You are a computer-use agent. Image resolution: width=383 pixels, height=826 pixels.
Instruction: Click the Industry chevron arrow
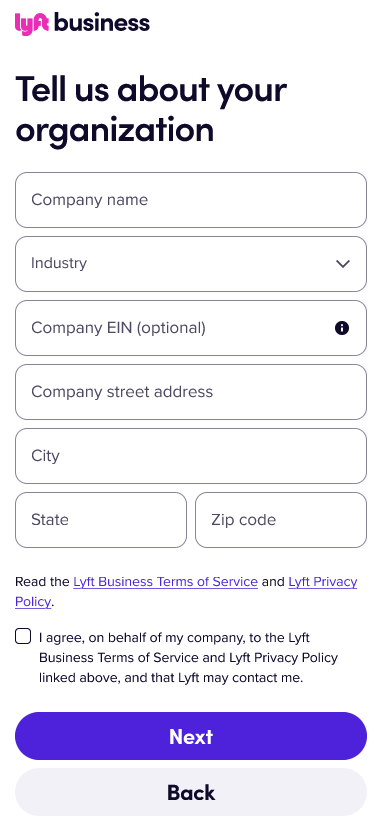[343, 264]
